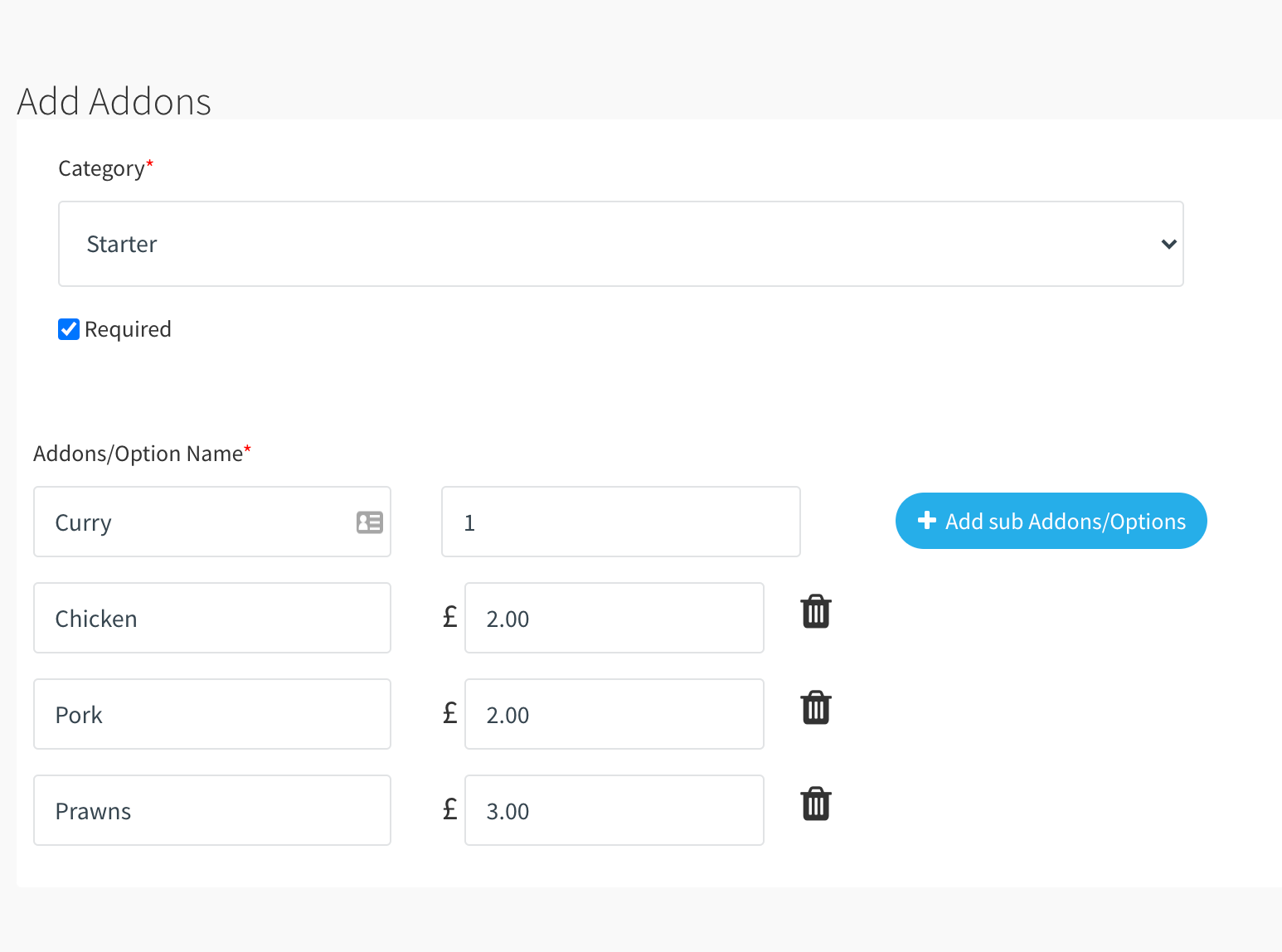The width and height of the screenshot is (1282, 952).
Task: Delete the Chicken sub addon row
Action: pyautogui.click(x=816, y=612)
